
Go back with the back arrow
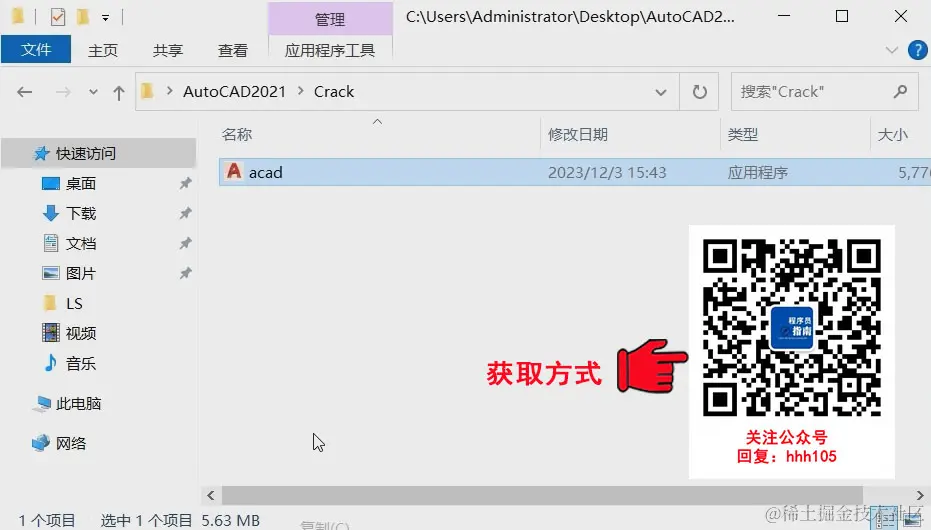coord(24,92)
